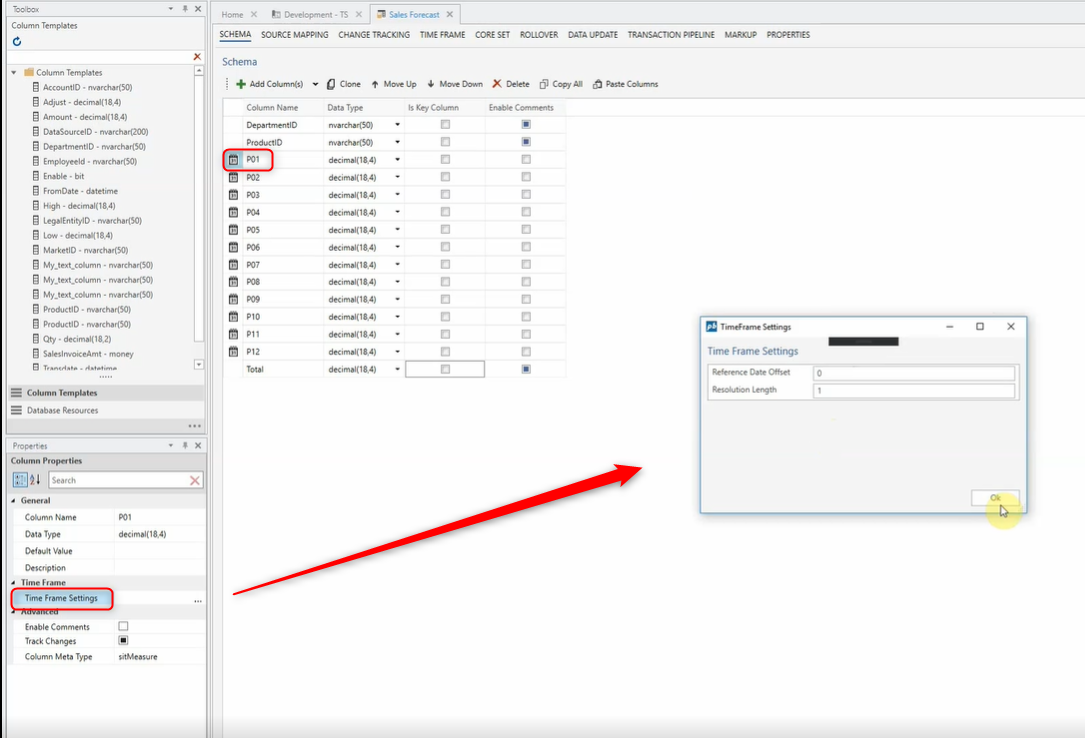Collapse the General properties section
Image resolution: width=1085 pixels, height=738 pixels.
coord(13,500)
